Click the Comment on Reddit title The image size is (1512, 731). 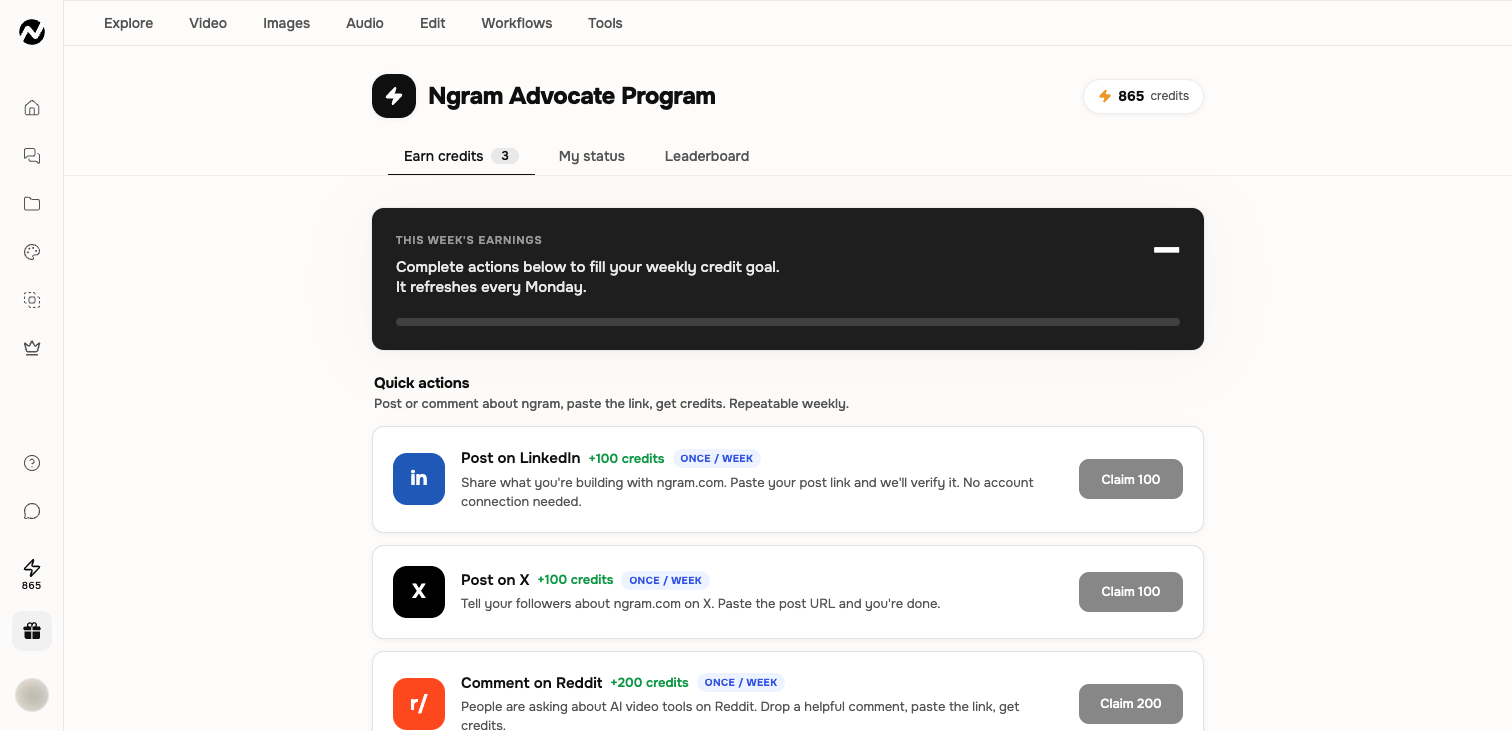pyautogui.click(x=532, y=683)
